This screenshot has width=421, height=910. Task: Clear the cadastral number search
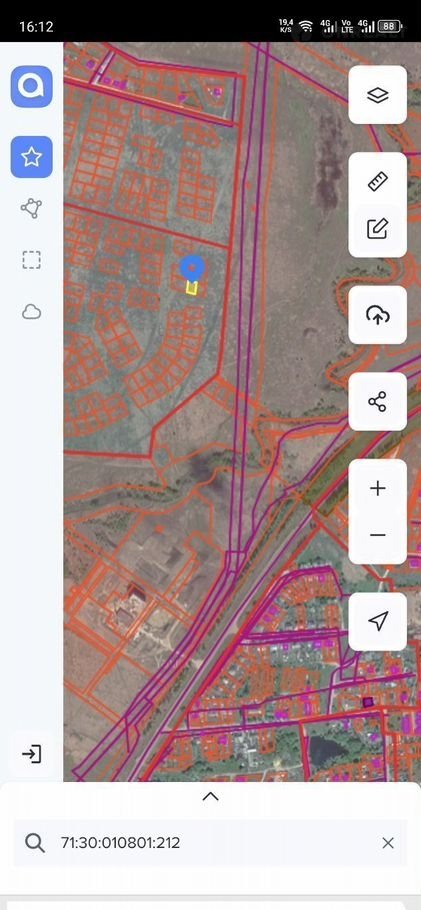pyautogui.click(x=388, y=843)
